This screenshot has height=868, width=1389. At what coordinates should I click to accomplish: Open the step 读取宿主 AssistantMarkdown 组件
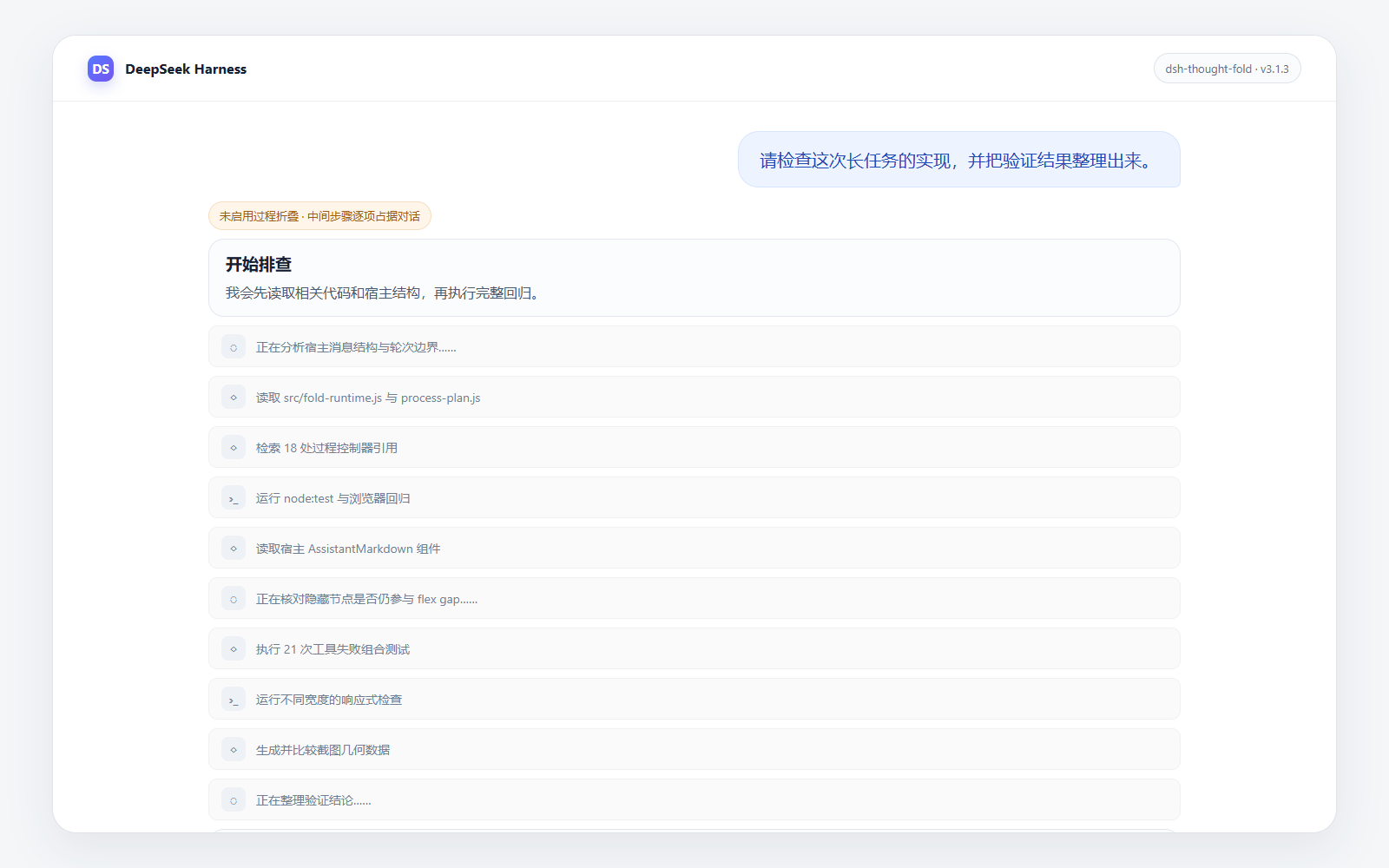pyautogui.click(x=694, y=549)
